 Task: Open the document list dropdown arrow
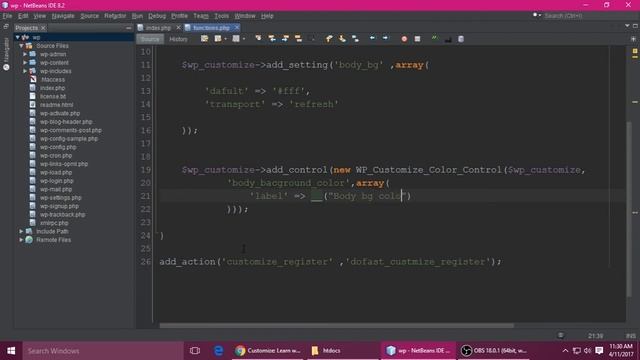click(627, 26)
